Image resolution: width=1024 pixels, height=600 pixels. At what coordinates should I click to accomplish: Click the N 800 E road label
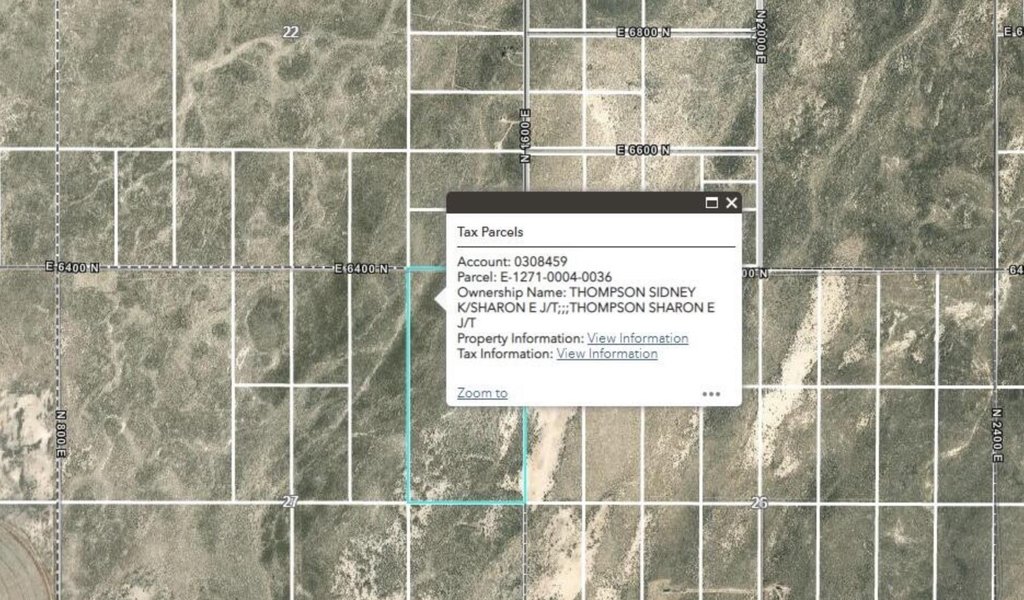coord(61,434)
